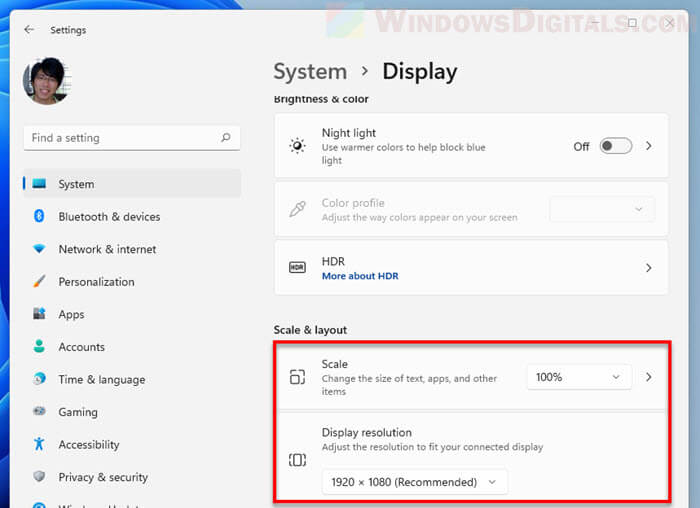
Task: Click the Night light row title
Action: [349, 133]
